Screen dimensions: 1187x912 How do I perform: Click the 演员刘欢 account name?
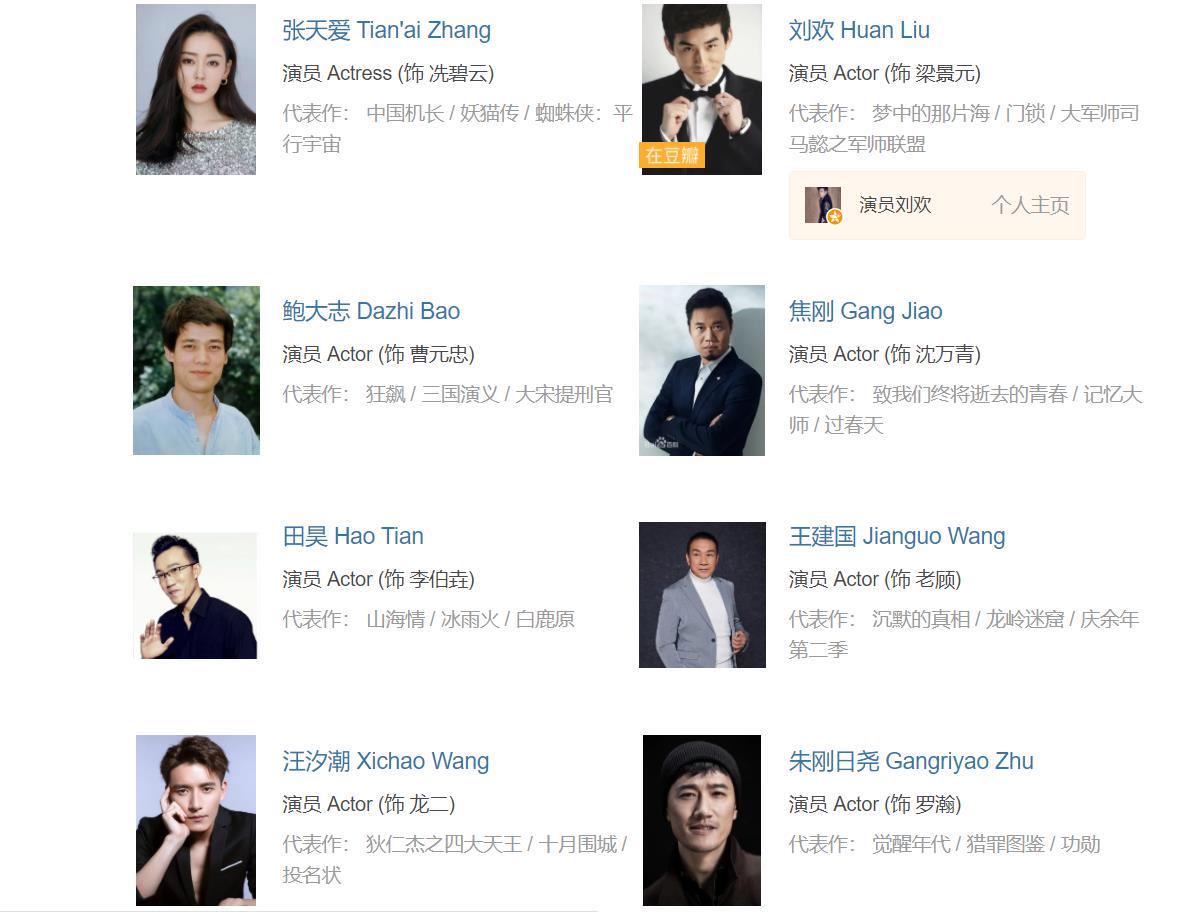click(x=895, y=205)
